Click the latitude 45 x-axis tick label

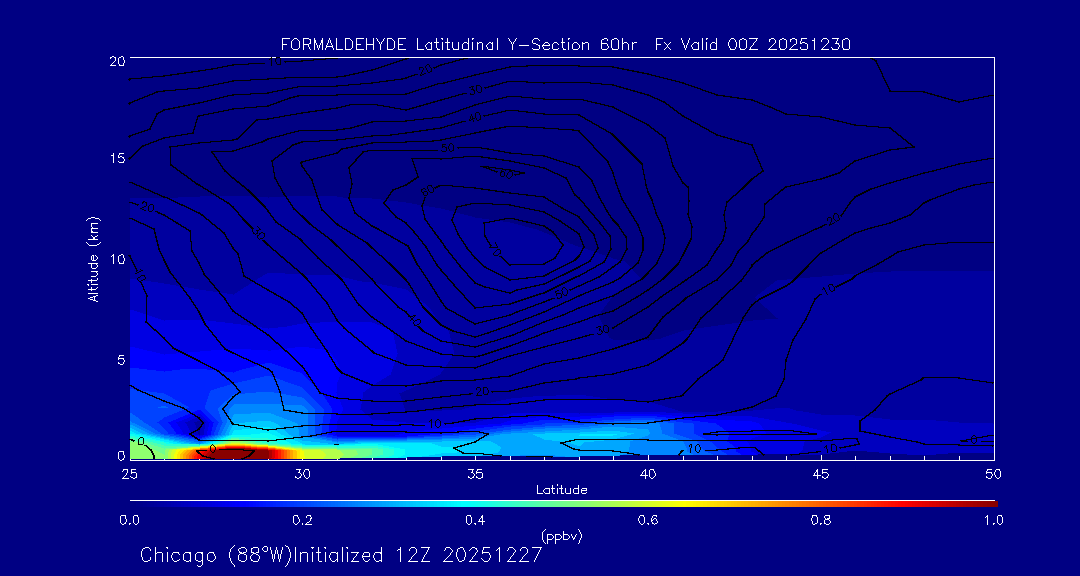tap(821, 473)
